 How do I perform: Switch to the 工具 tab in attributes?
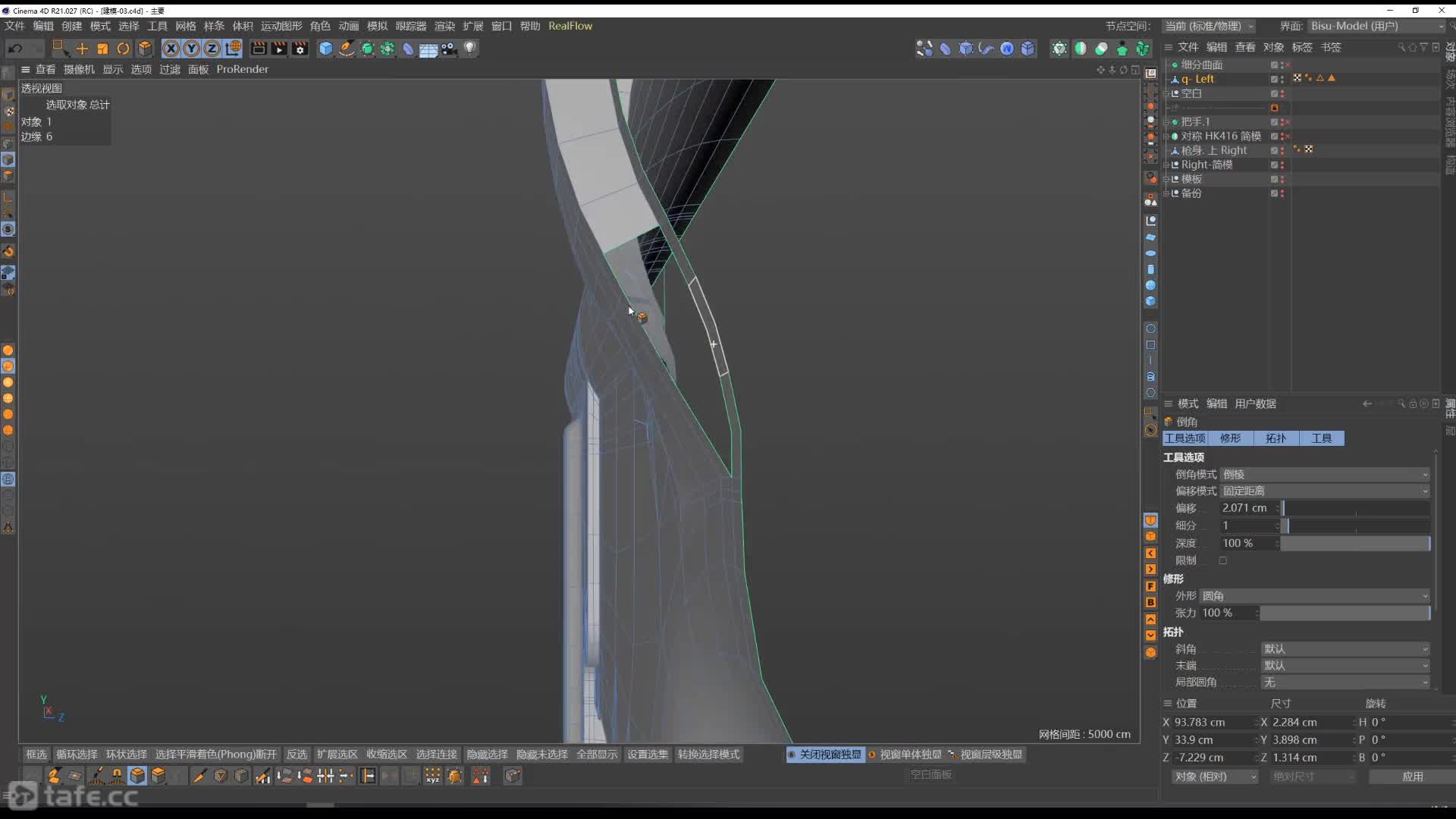click(1322, 438)
